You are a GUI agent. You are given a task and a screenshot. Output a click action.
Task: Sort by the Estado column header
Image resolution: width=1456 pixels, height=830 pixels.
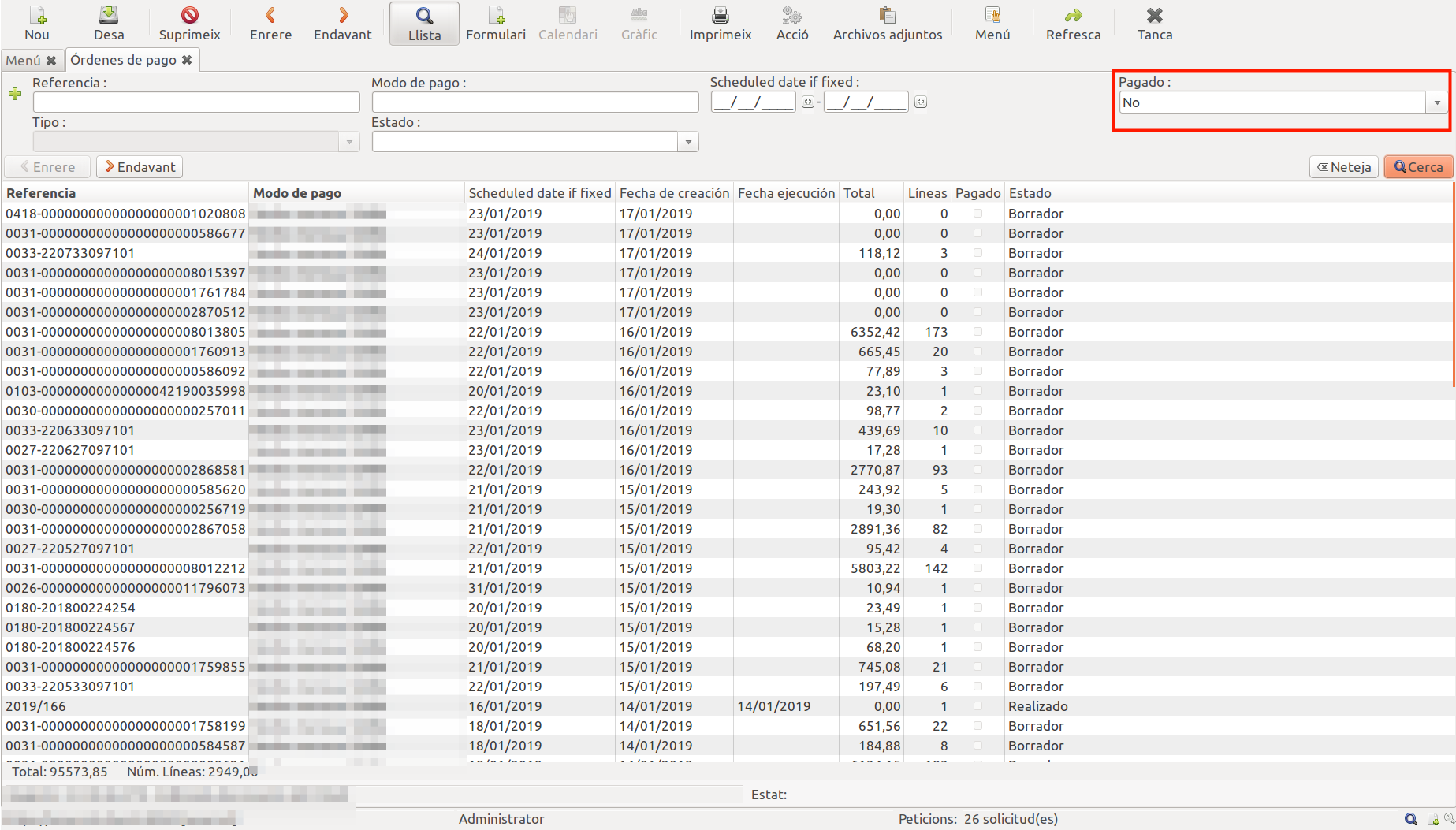point(1227,193)
